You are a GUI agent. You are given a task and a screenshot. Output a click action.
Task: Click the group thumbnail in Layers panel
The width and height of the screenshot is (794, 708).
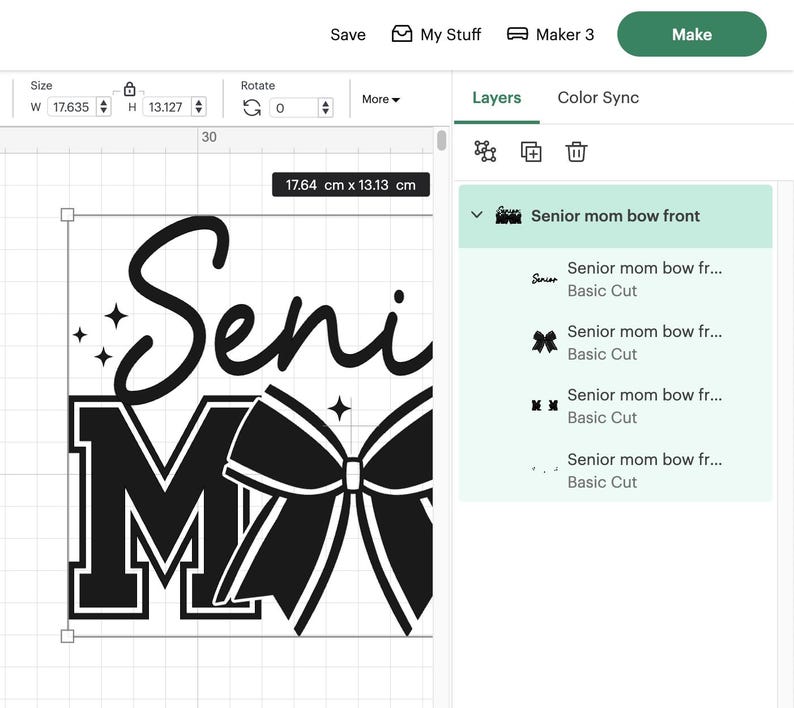[x=508, y=216]
